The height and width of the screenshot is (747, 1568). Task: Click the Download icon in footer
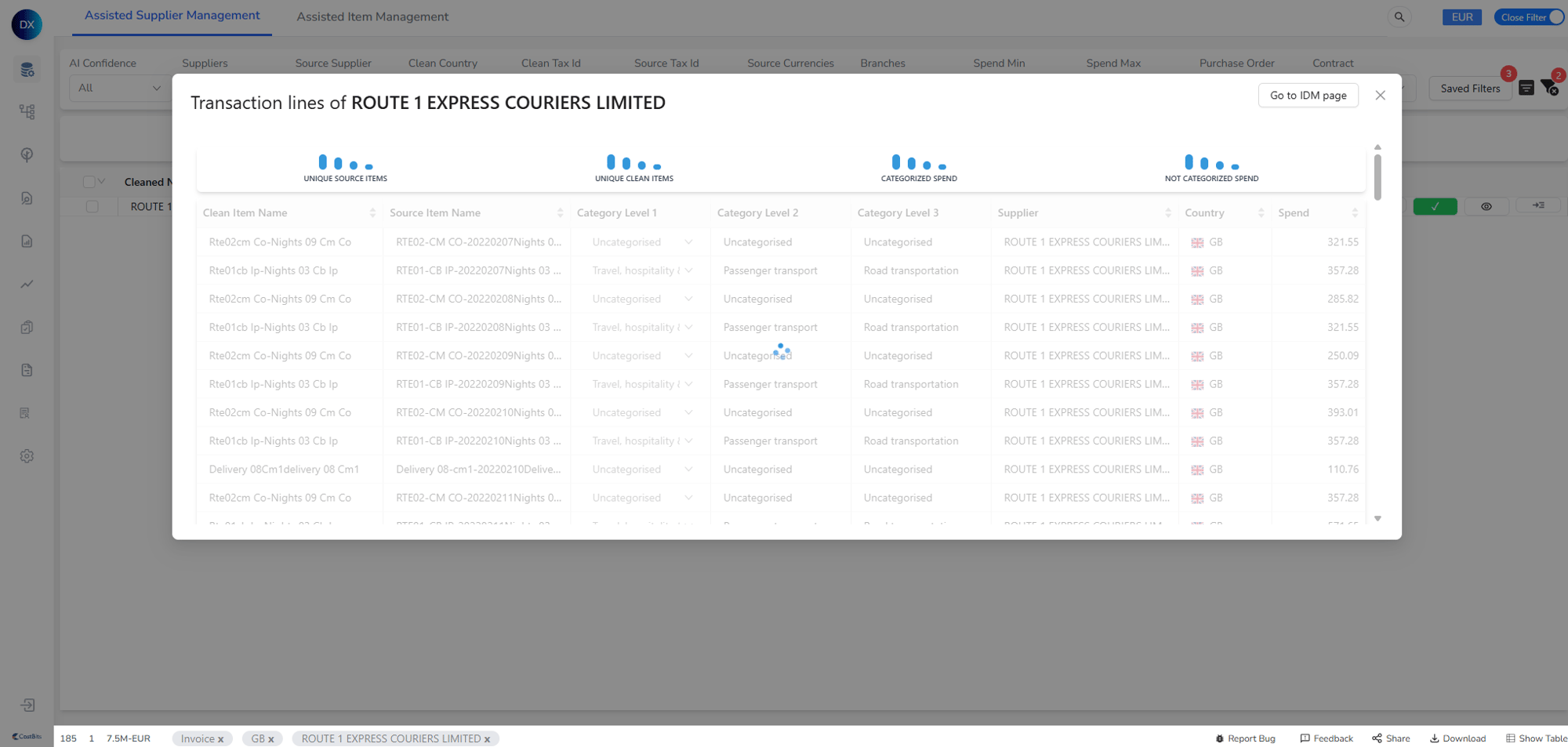click(1457, 738)
